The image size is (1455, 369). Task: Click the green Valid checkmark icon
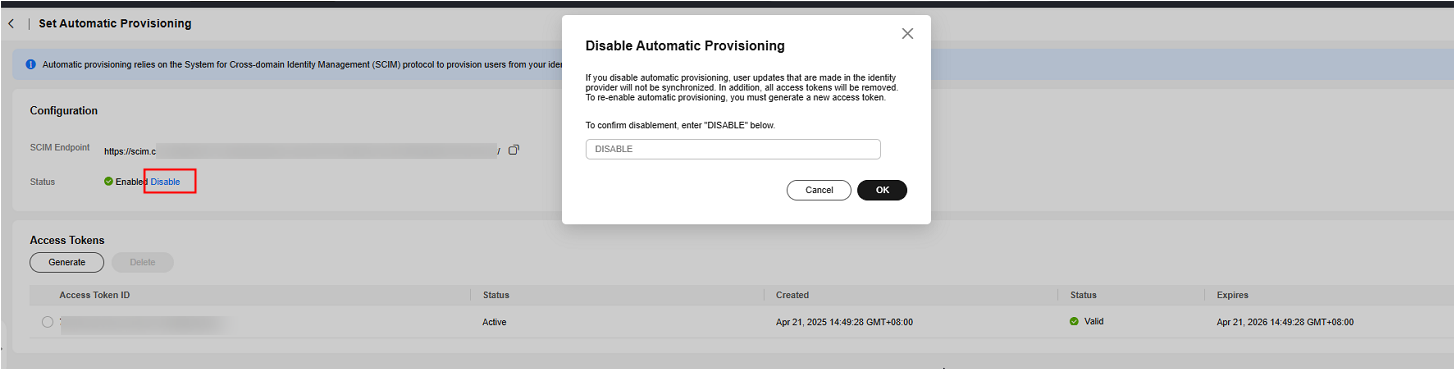(1074, 321)
